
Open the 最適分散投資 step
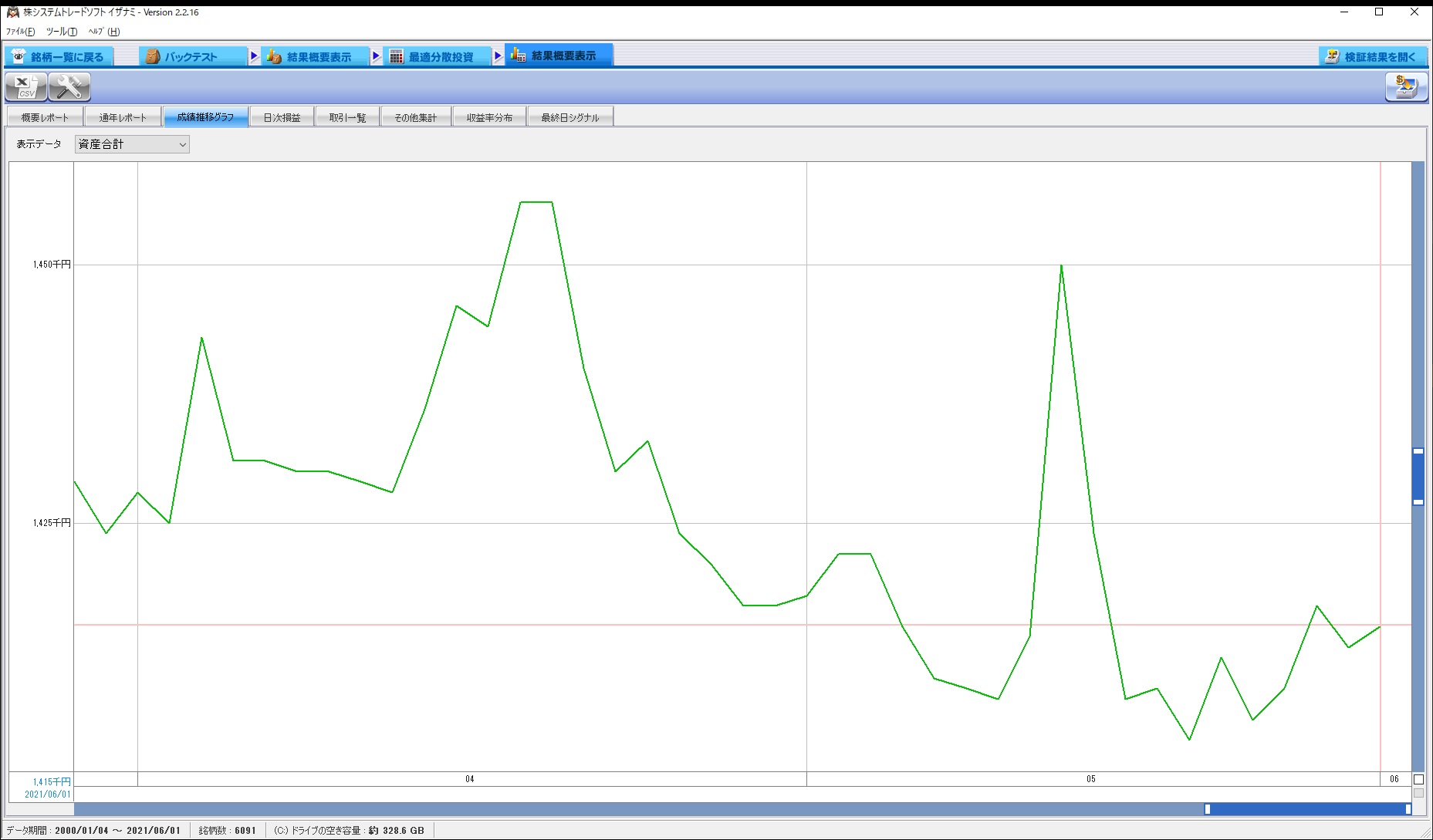[x=439, y=56]
